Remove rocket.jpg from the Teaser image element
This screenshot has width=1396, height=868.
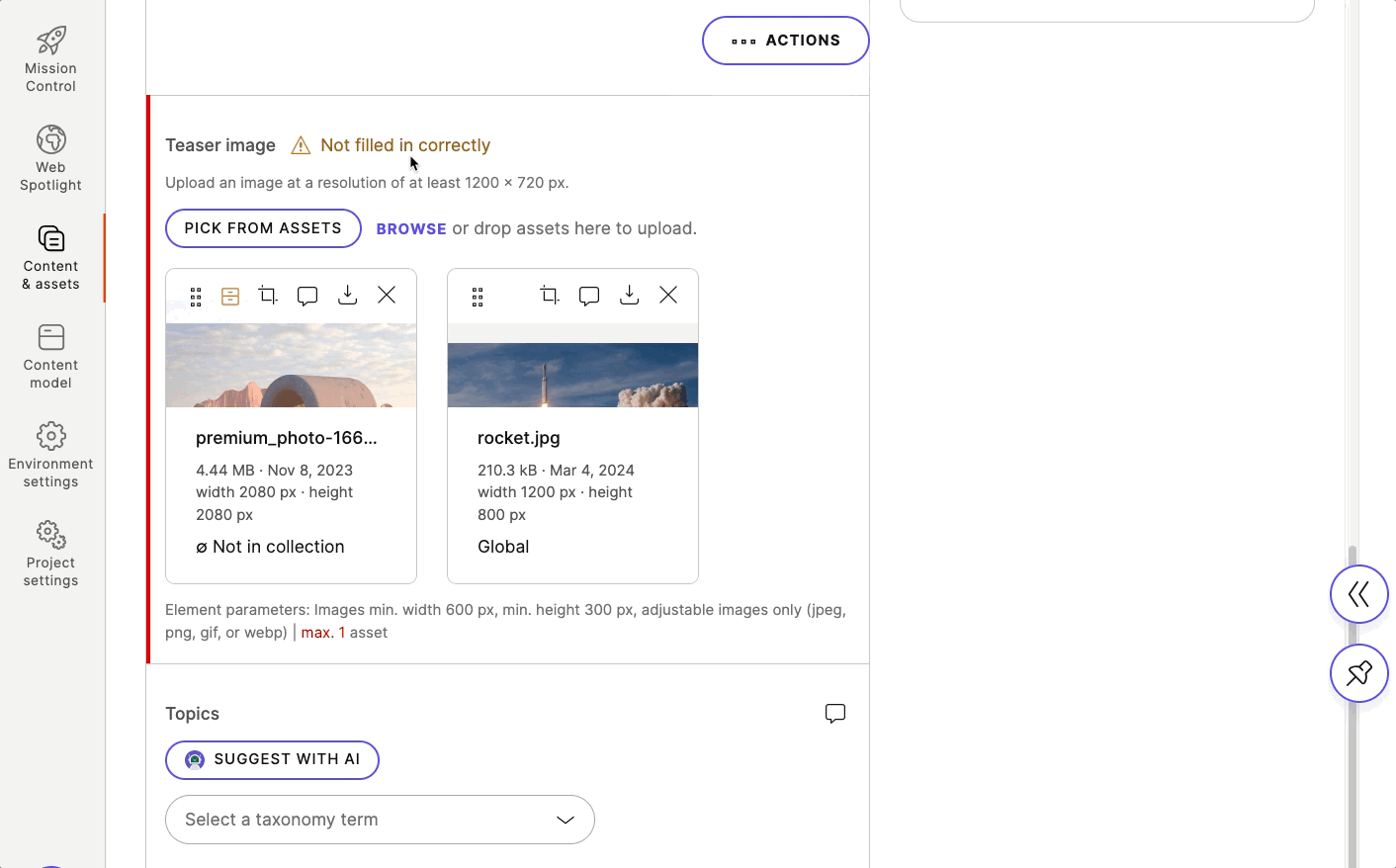[x=668, y=295]
